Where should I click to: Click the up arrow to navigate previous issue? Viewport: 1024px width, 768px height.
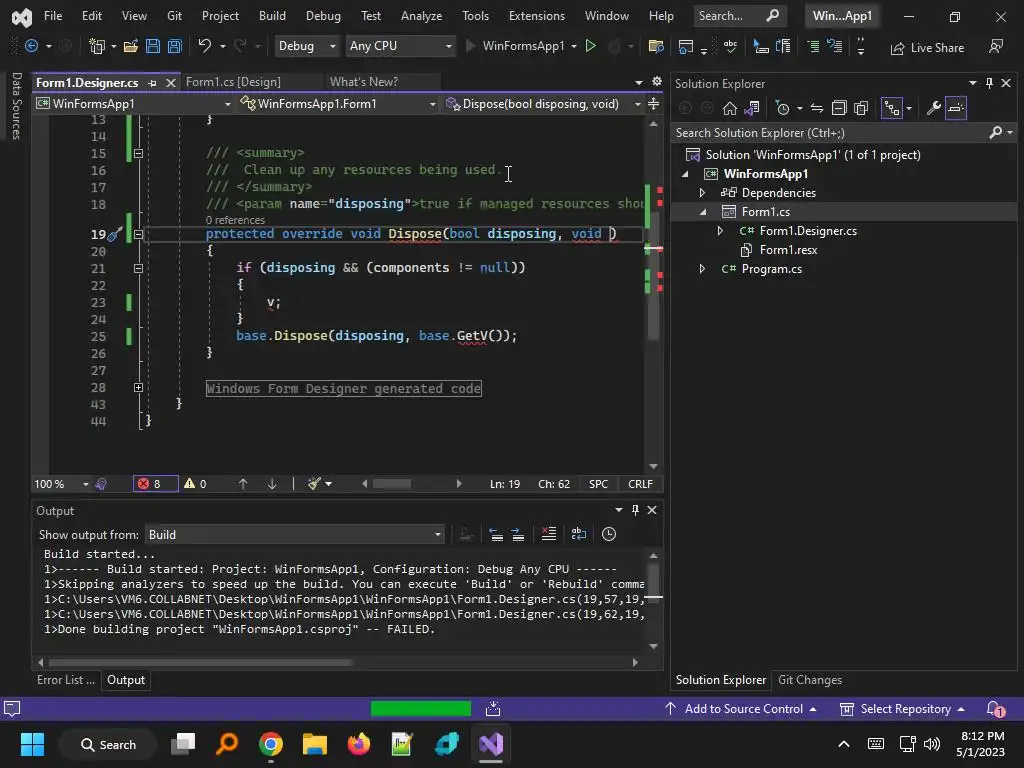(x=243, y=484)
